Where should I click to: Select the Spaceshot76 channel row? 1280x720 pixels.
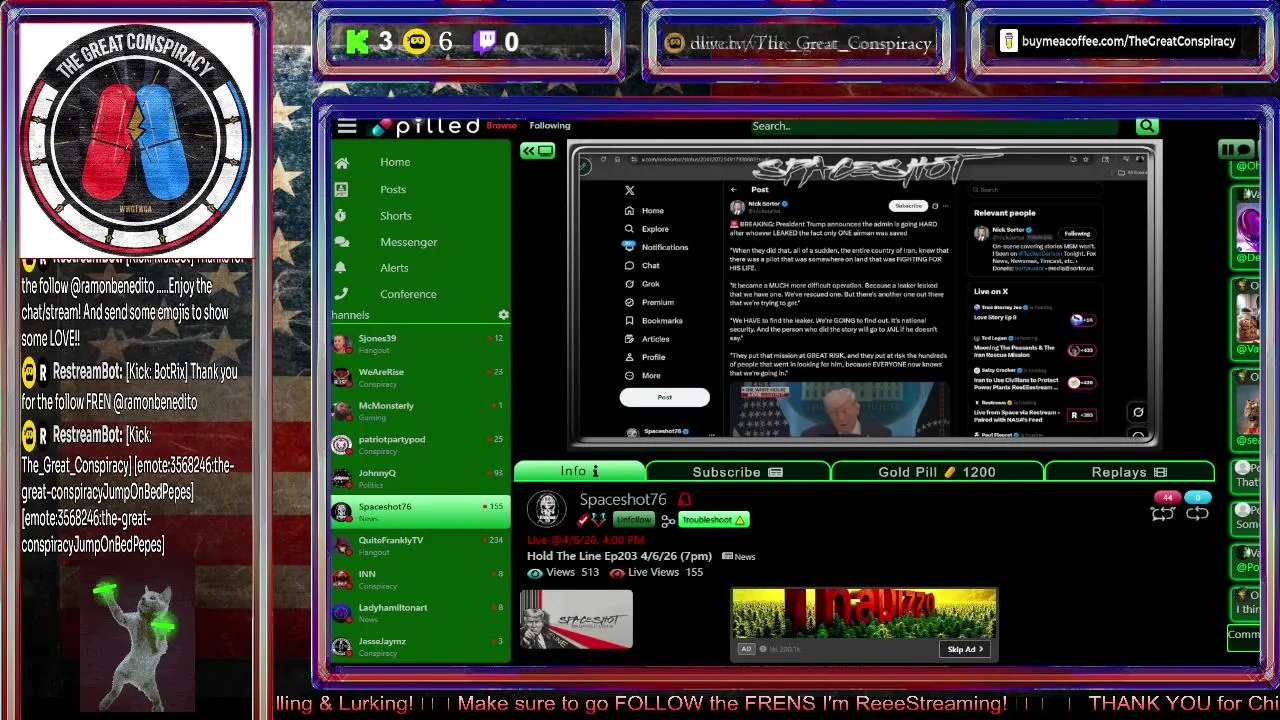click(x=421, y=511)
